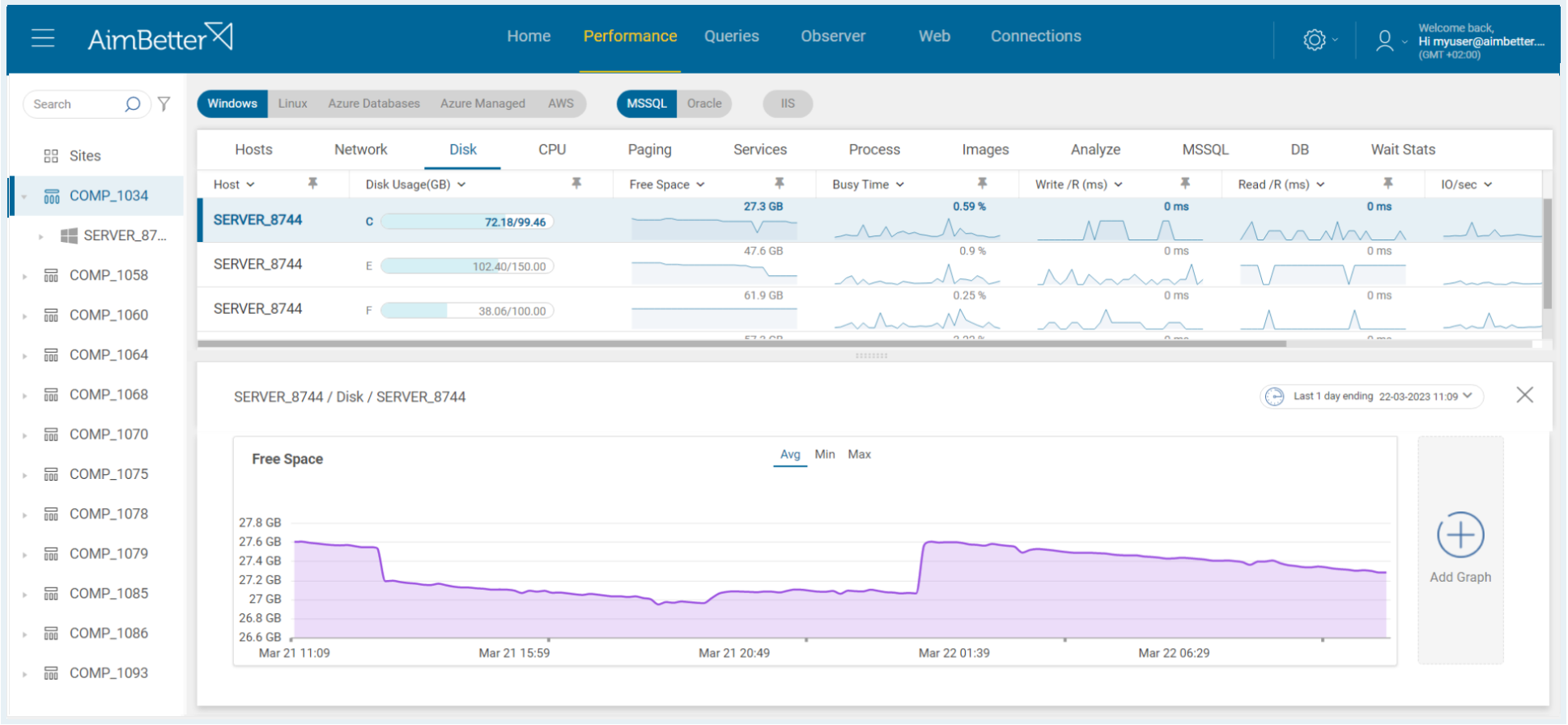Select SERVER_8744 drive C row
The height and width of the screenshot is (725, 1568).
(870, 220)
